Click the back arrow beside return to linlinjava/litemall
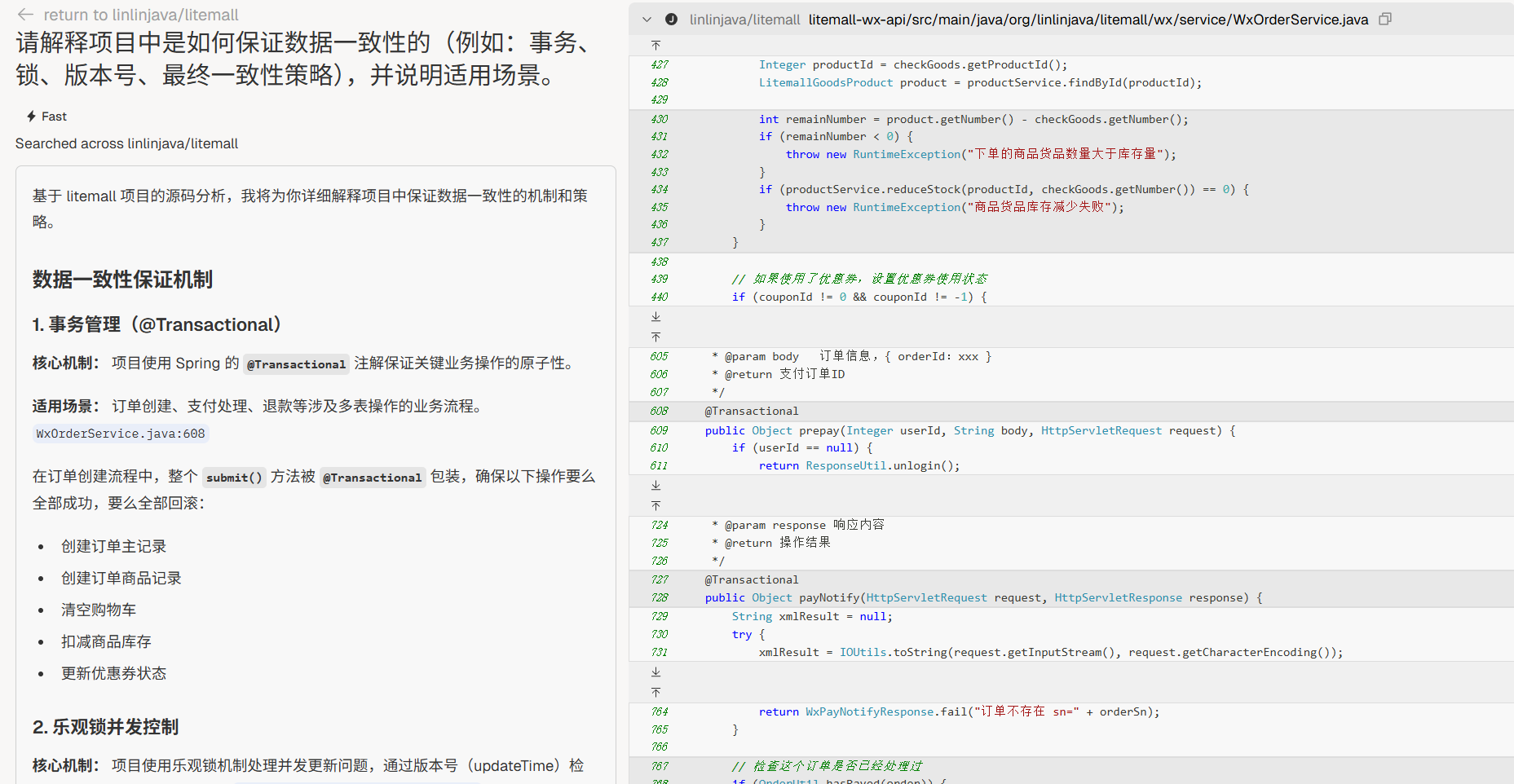The height and width of the screenshot is (784, 1514). [25, 15]
